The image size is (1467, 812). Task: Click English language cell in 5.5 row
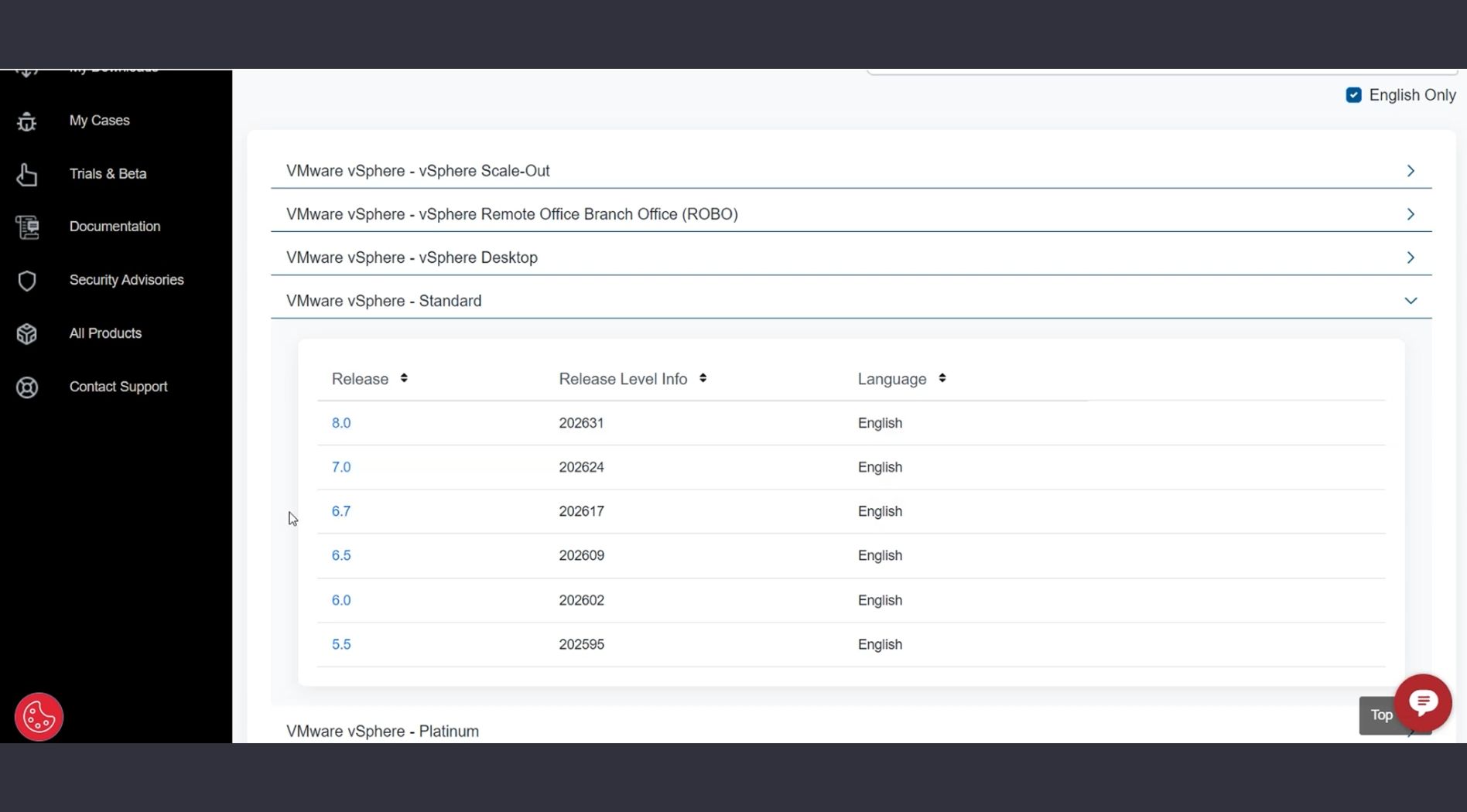[880, 644]
